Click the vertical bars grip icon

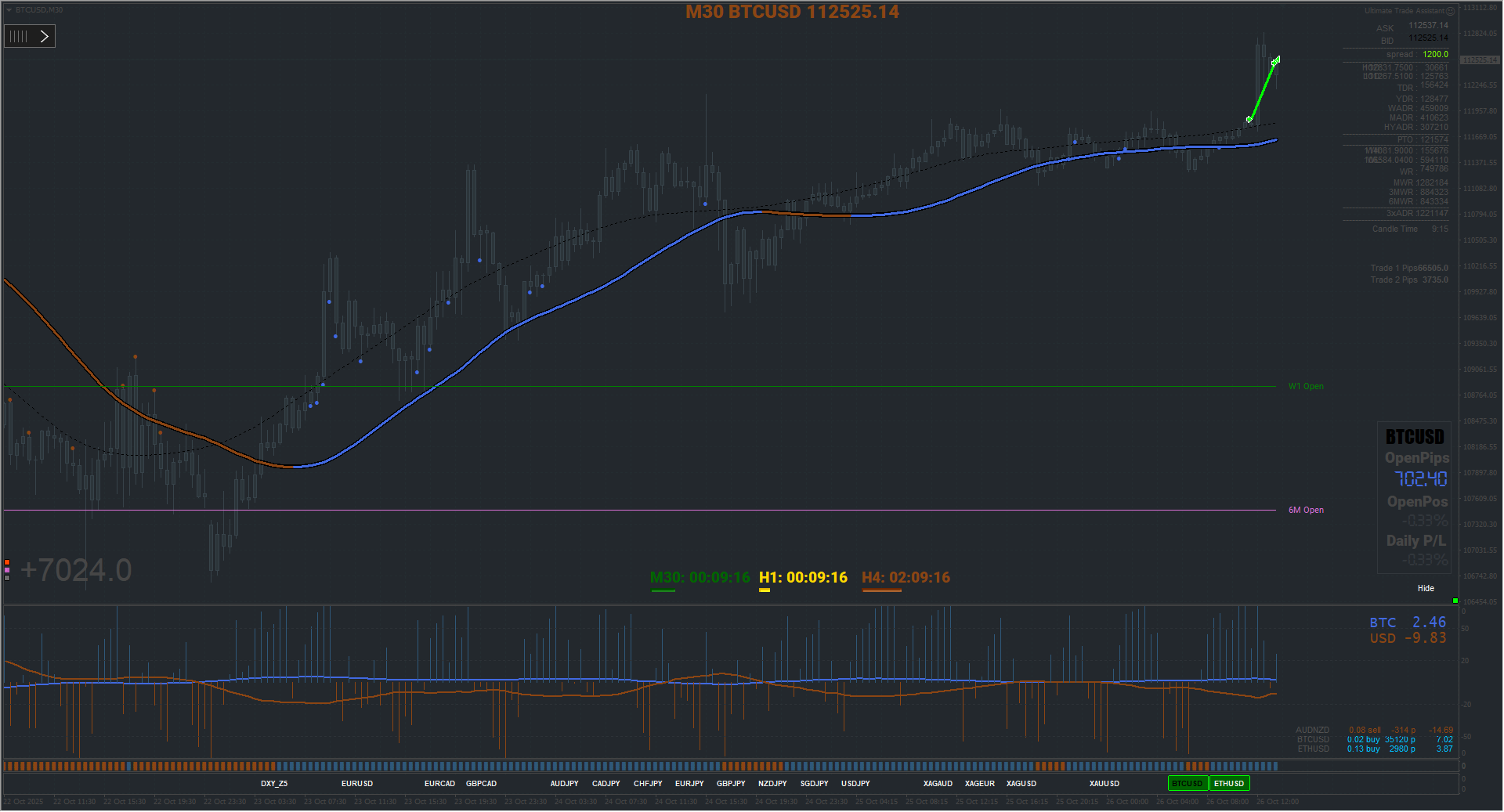click(19, 36)
